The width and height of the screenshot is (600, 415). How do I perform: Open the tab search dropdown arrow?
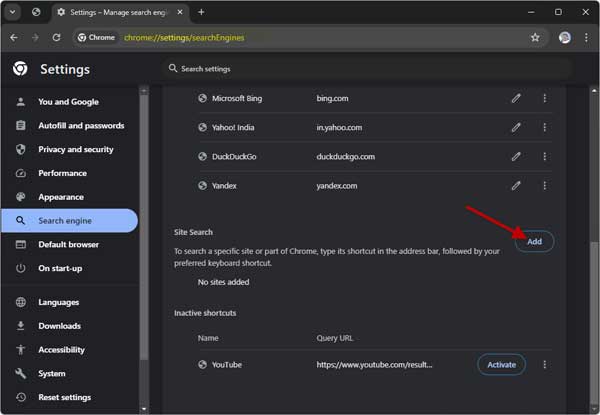12,12
